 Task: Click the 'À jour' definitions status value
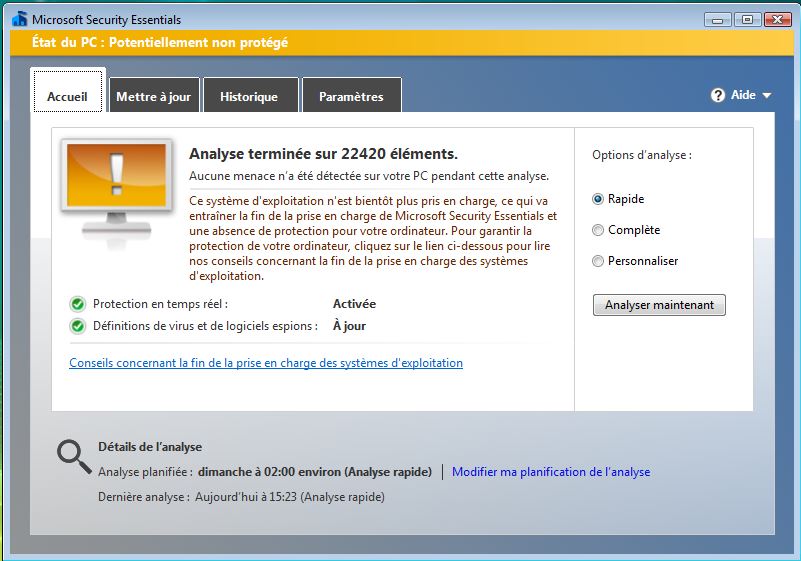349,326
